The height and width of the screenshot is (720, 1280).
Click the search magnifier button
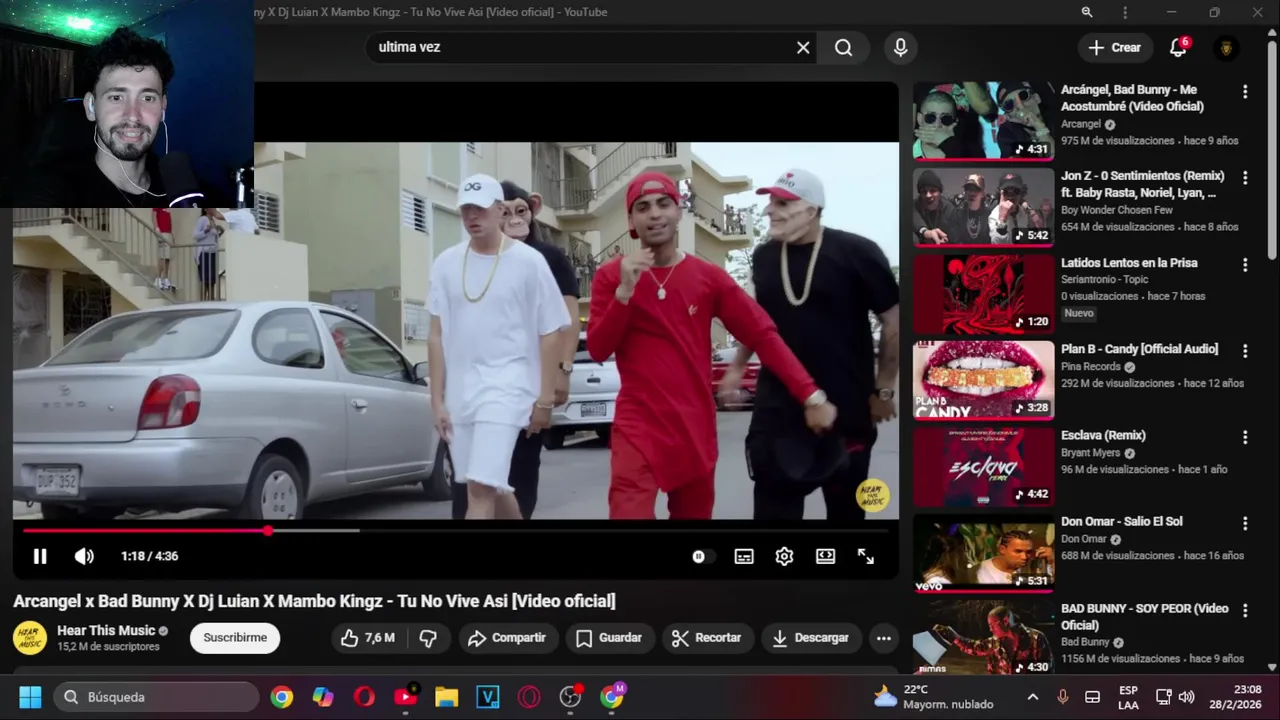(x=844, y=47)
